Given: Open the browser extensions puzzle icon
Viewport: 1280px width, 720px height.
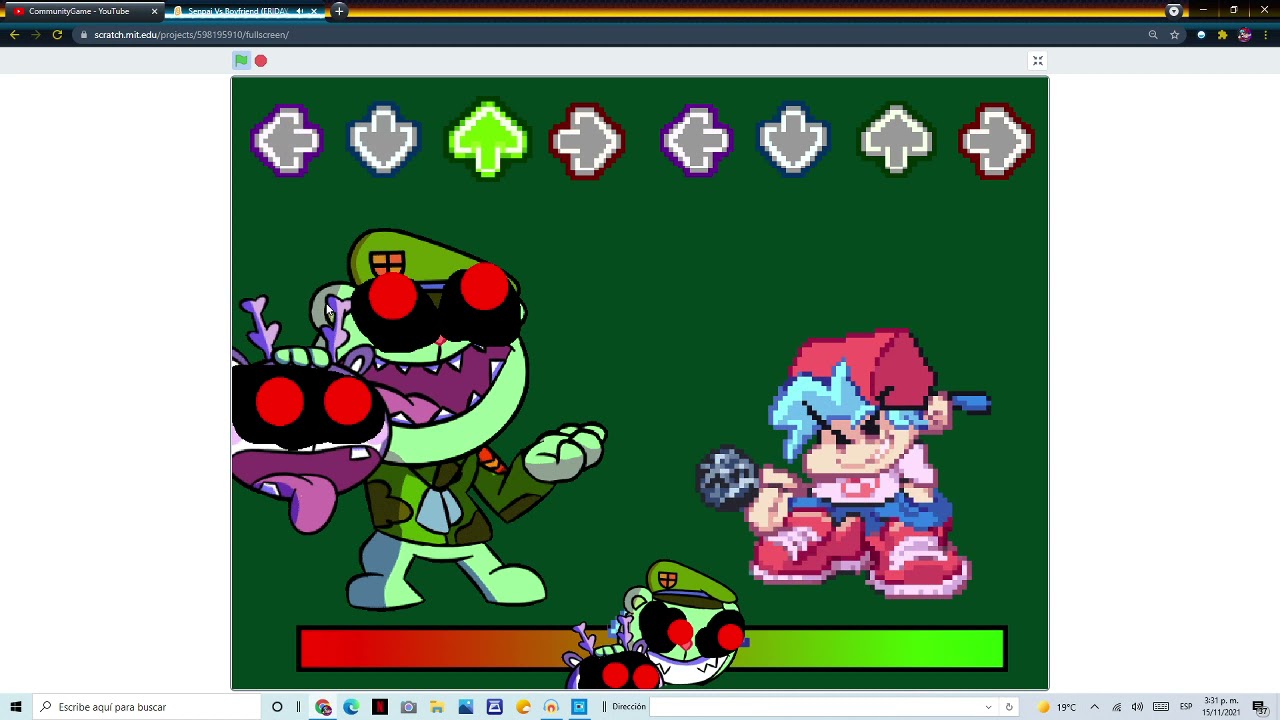Looking at the screenshot, I should pos(1222,35).
